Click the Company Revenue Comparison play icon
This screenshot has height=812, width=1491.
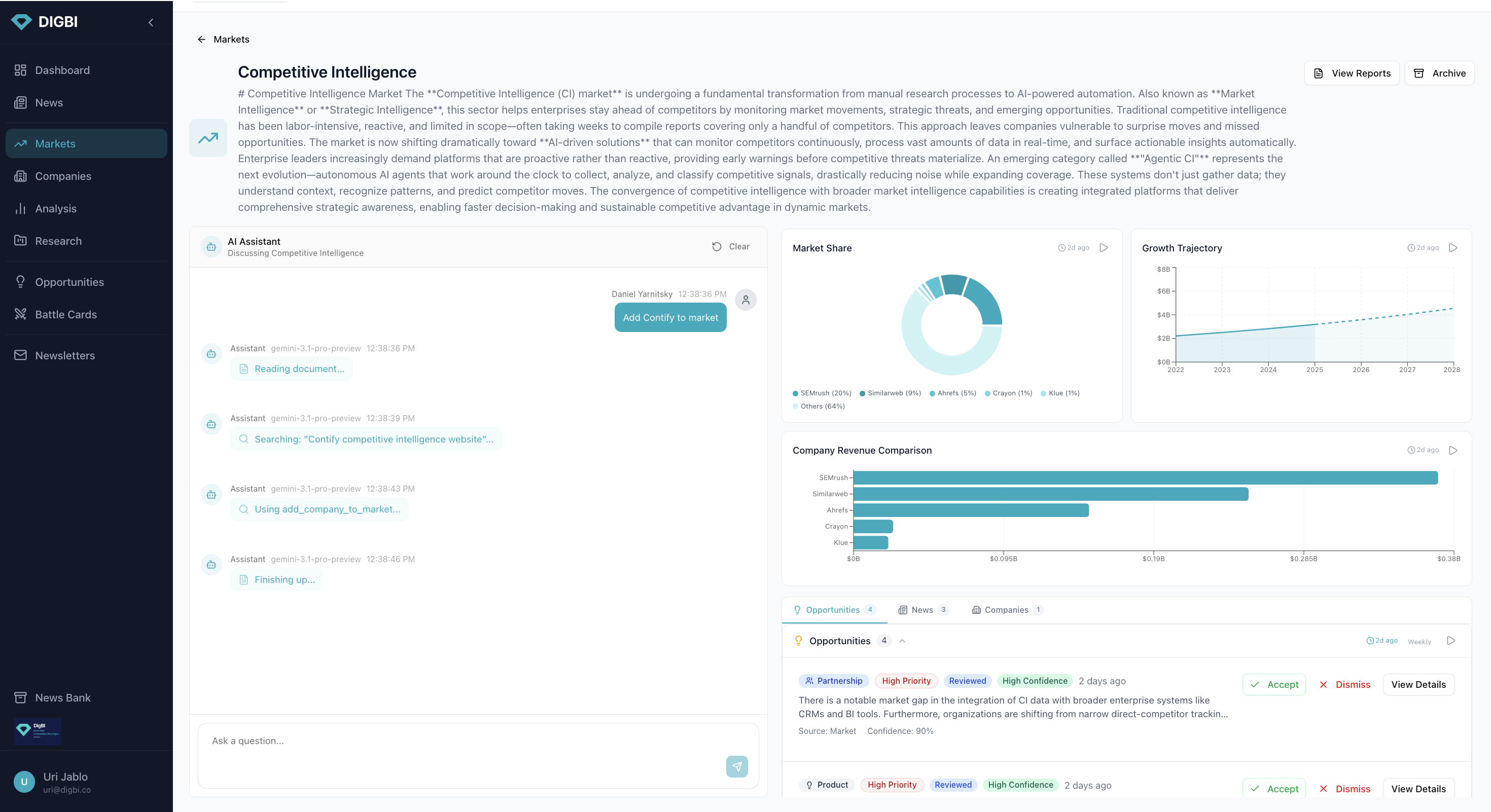(x=1453, y=450)
